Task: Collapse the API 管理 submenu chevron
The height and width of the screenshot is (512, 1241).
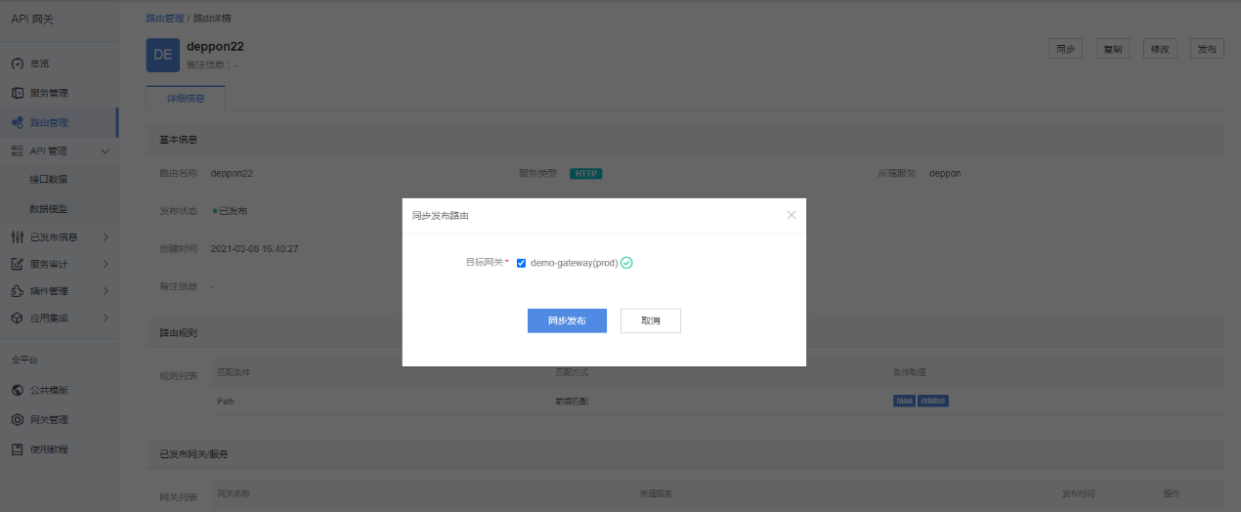Action: [105, 151]
